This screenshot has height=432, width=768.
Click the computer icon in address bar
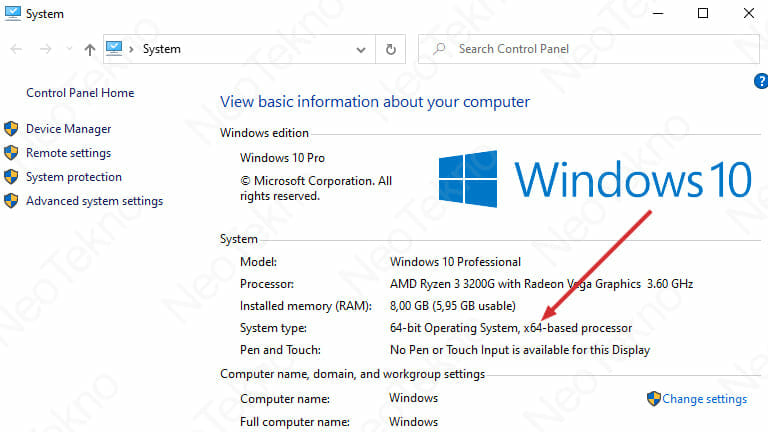pos(114,48)
